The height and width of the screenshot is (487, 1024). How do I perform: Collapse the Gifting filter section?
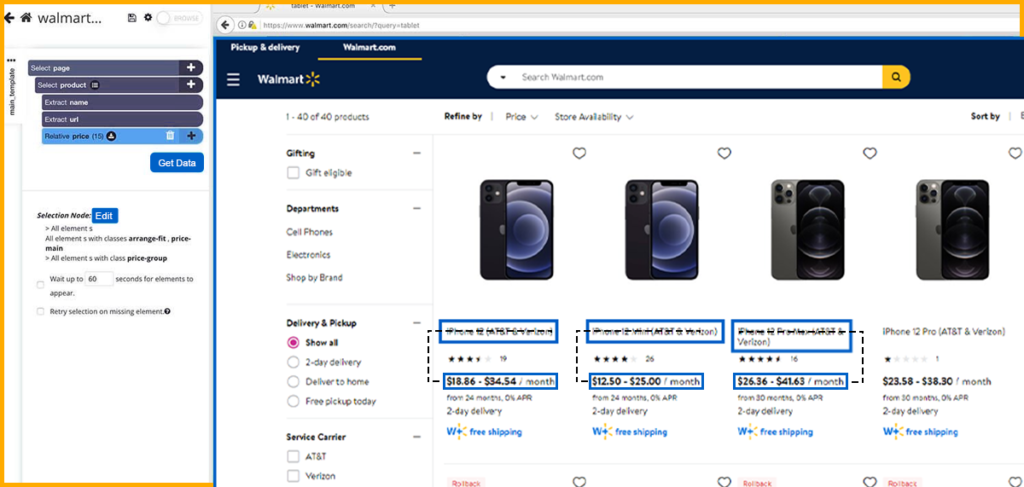pyautogui.click(x=417, y=153)
